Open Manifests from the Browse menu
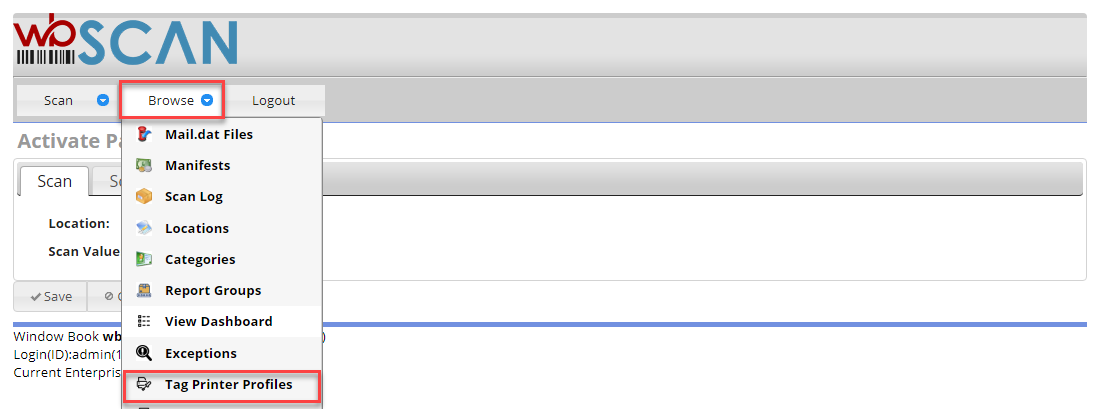Screen dimensions: 1100x409 (222, 166)
